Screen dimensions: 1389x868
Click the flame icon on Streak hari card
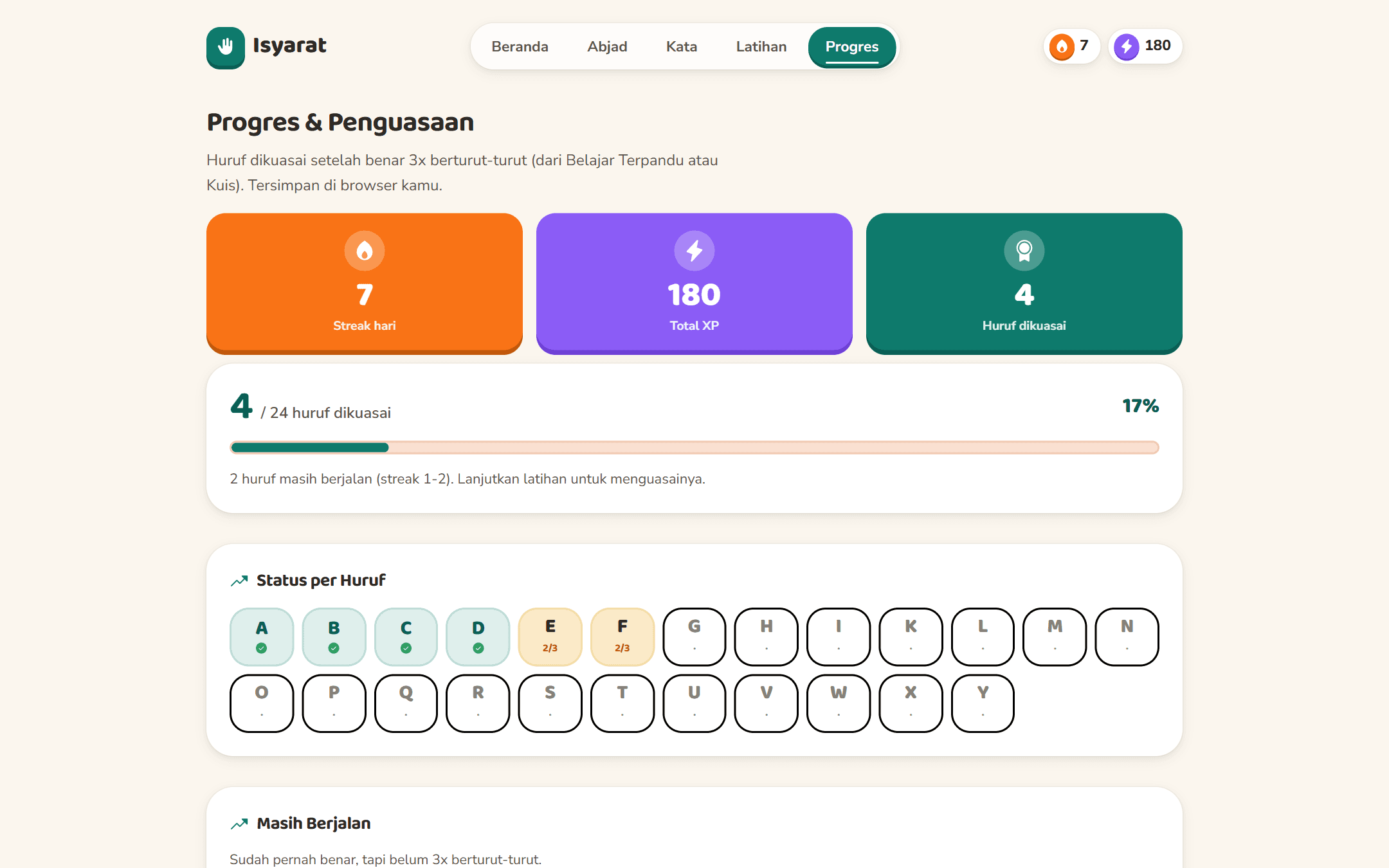coord(365,251)
